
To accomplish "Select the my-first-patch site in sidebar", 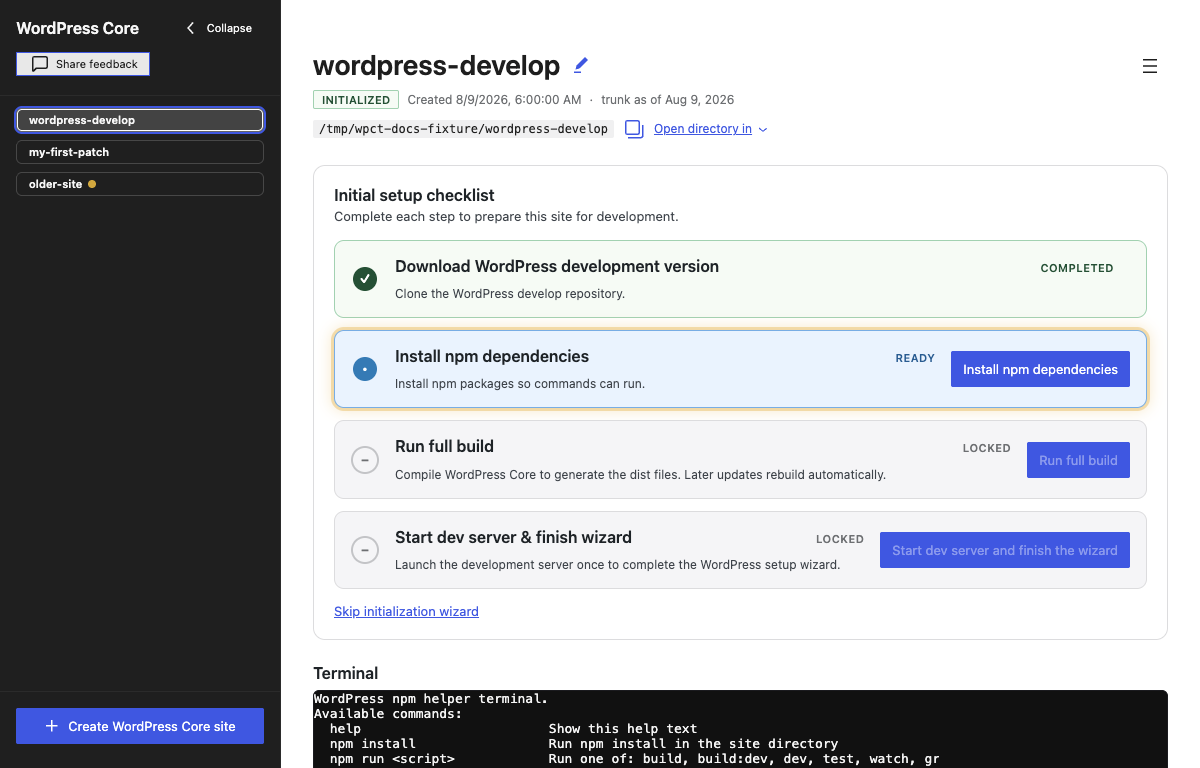I will point(140,152).
